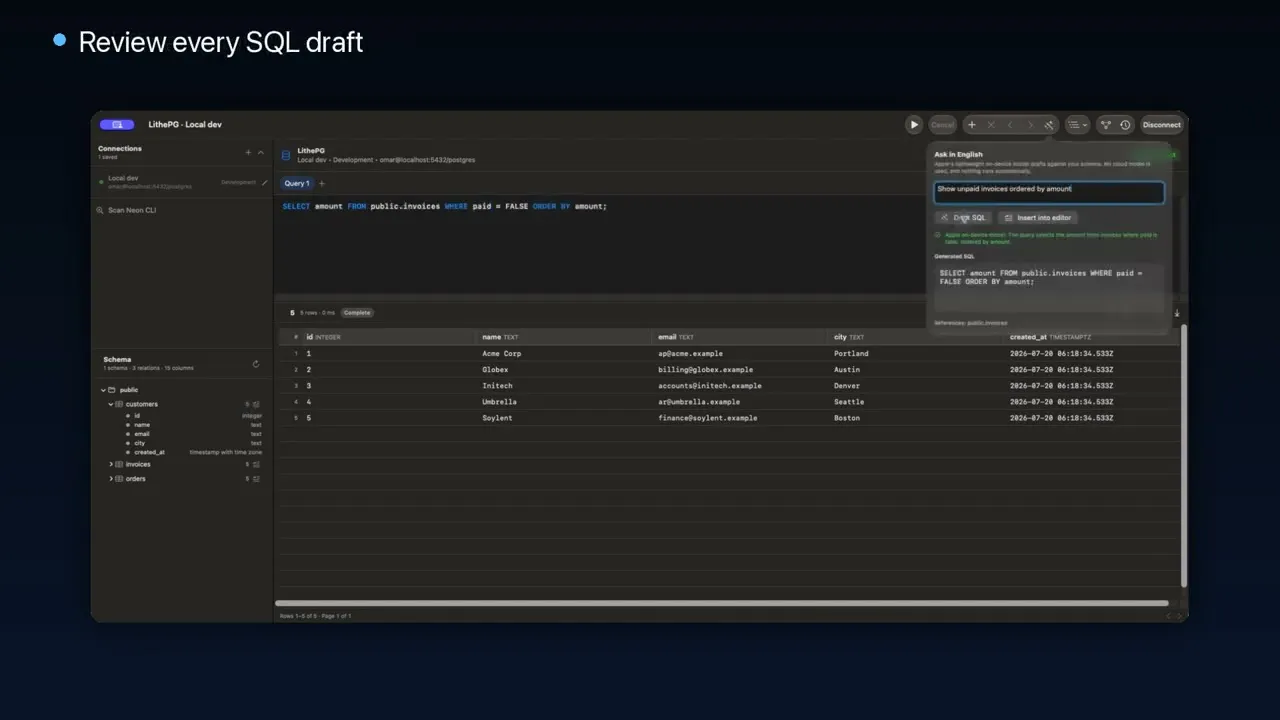The height and width of the screenshot is (720, 1280).
Task: Go back with the left arrow toolbar icon
Action: (x=1010, y=125)
